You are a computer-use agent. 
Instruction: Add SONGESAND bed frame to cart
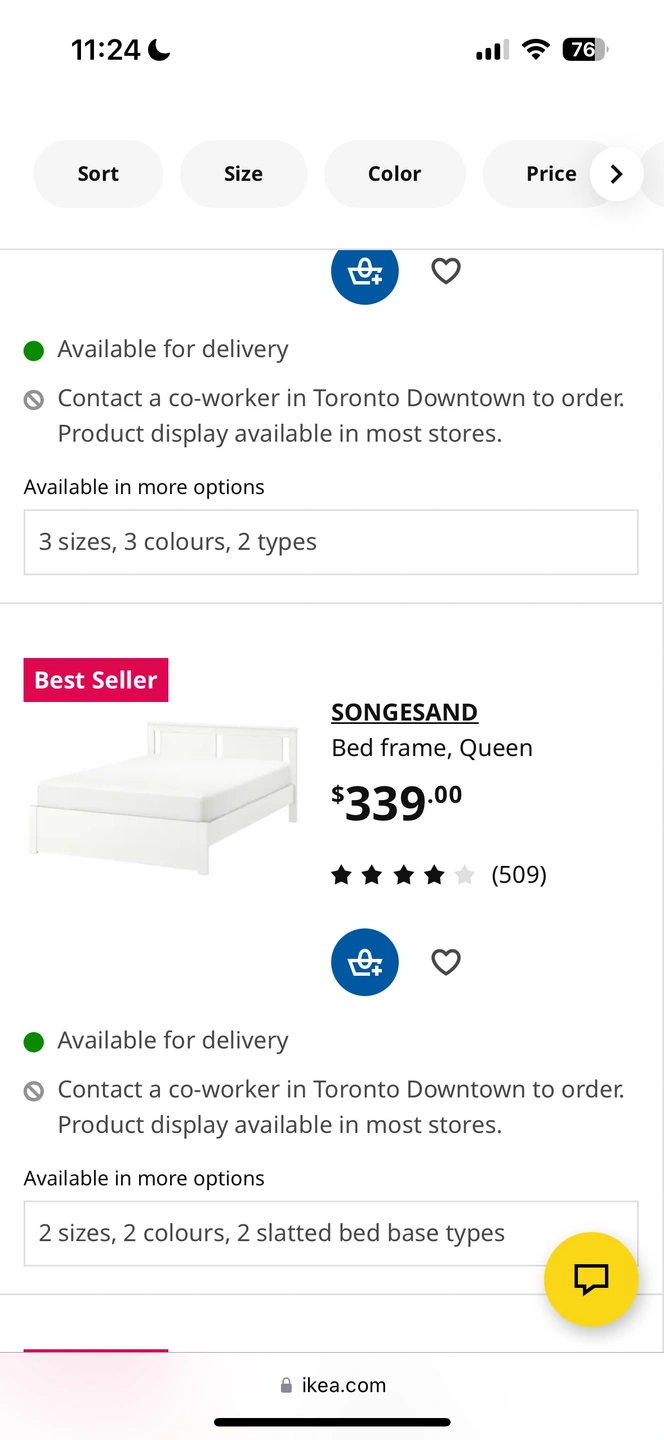pyautogui.click(x=365, y=962)
